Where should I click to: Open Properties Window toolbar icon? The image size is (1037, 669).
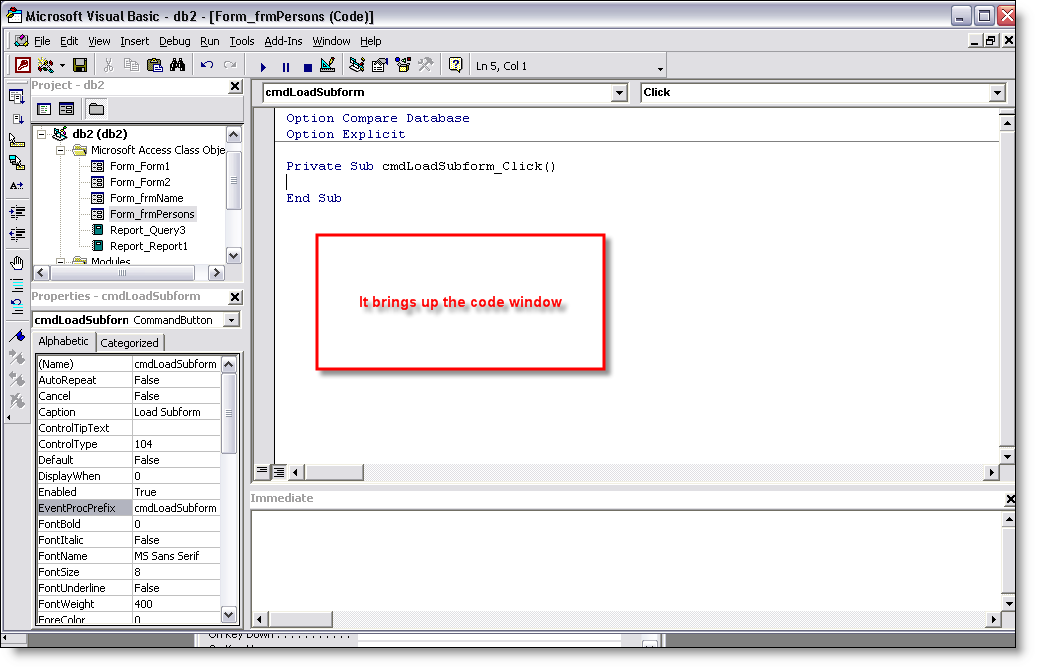380,65
